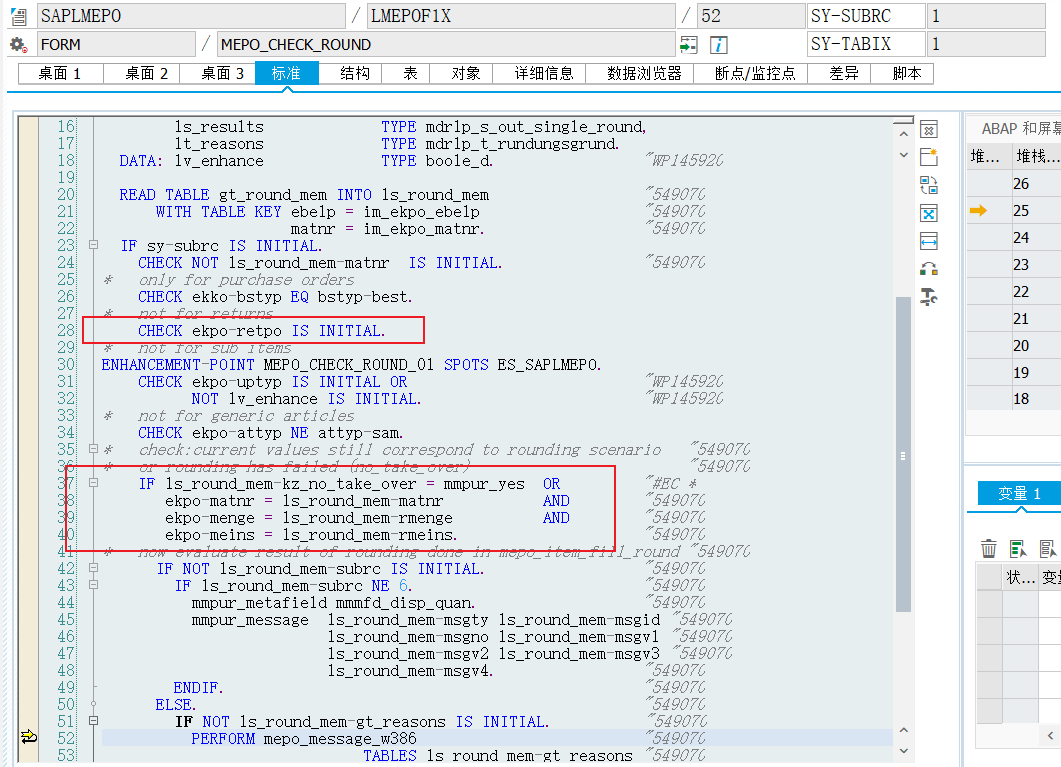Click the upper scroll-up chevron of the editor
This screenshot has height=767, width=1061.
(903, 134)
